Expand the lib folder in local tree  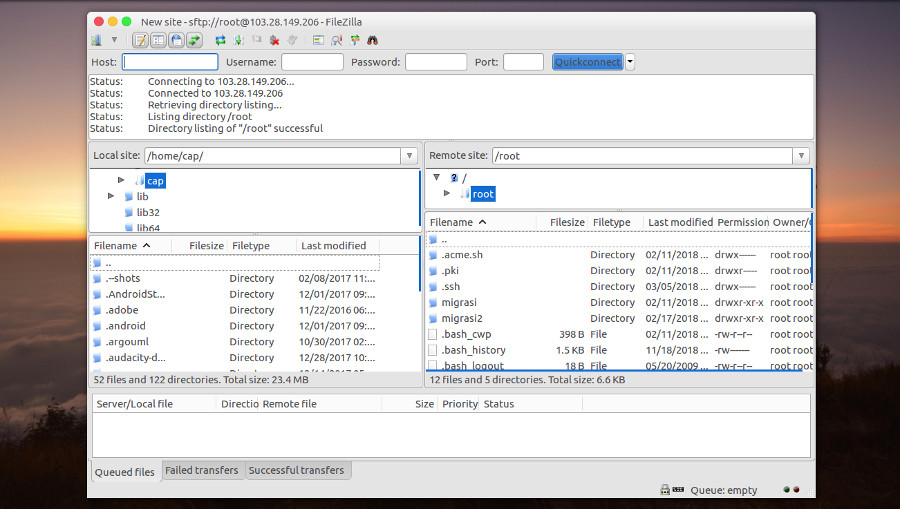(x=111, y=196)
